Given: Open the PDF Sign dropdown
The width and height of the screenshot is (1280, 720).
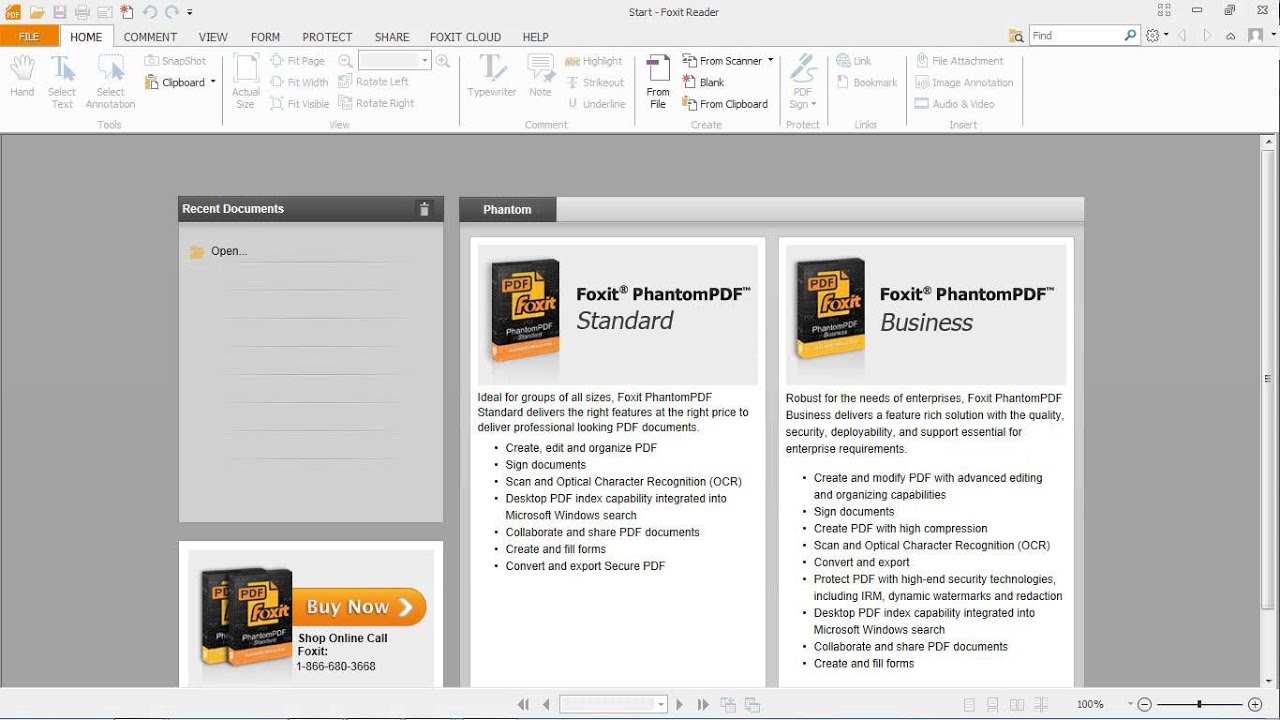Looking at the screenshot, I should coord(803,81).
